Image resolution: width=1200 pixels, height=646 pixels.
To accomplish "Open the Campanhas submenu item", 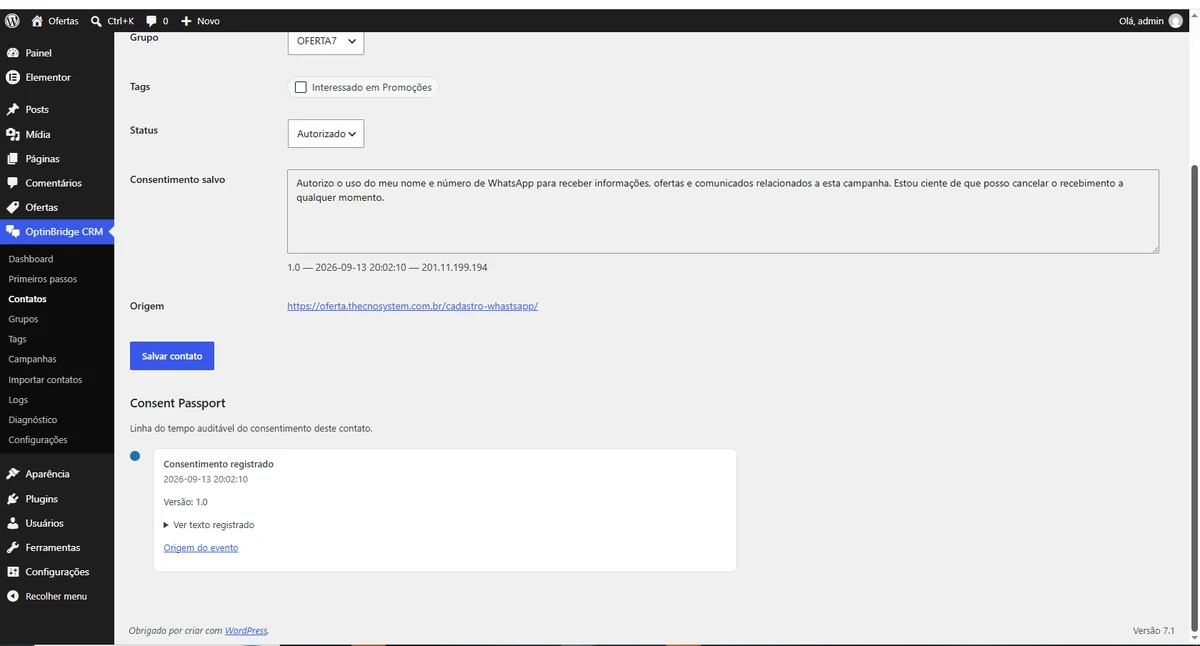I will 33,359.
